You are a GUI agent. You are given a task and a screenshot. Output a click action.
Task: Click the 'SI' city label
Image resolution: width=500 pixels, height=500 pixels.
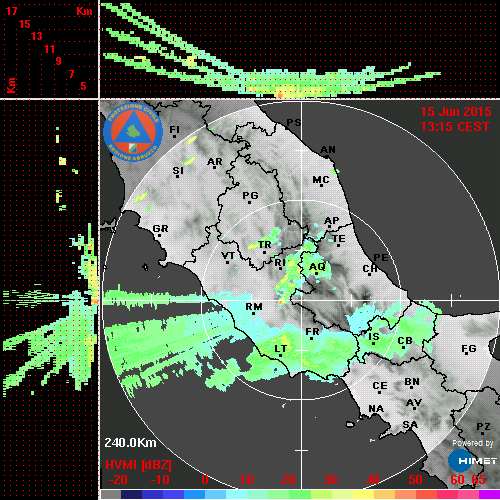pyautogui.click(x=178, y=171)
